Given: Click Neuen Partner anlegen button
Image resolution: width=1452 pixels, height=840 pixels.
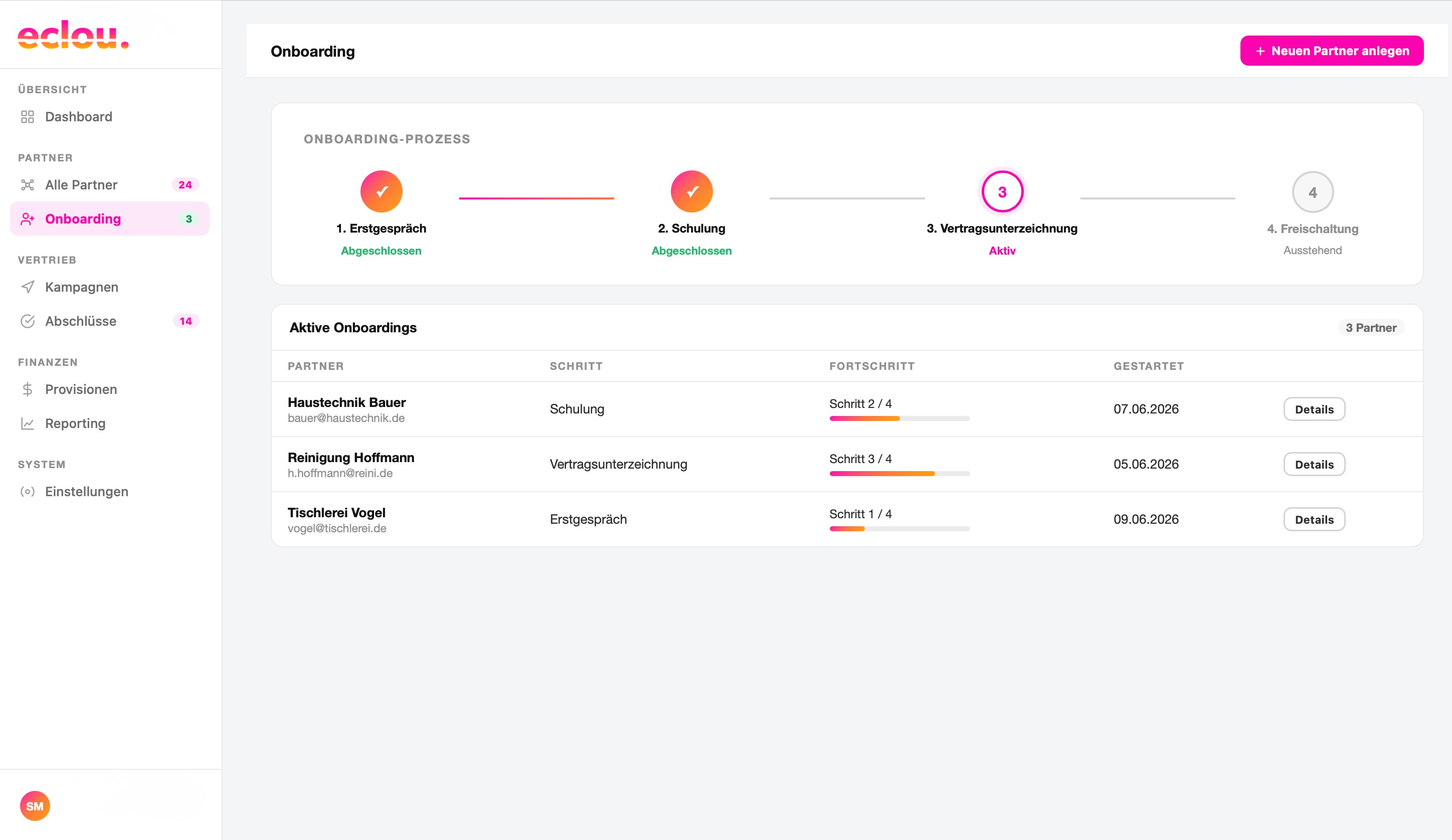Looking at the screenshot, I should [x=1332, y=51].
